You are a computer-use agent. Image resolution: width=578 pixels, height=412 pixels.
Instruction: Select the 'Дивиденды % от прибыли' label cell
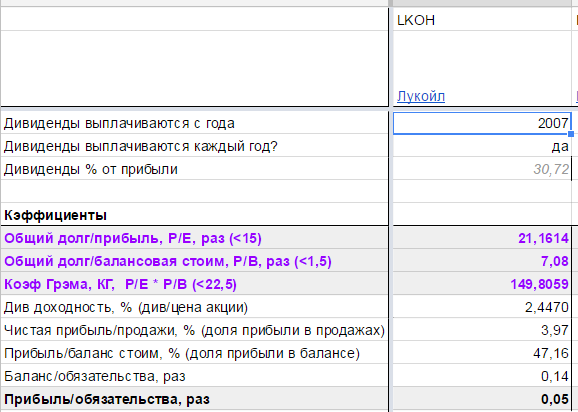[195, 169]
